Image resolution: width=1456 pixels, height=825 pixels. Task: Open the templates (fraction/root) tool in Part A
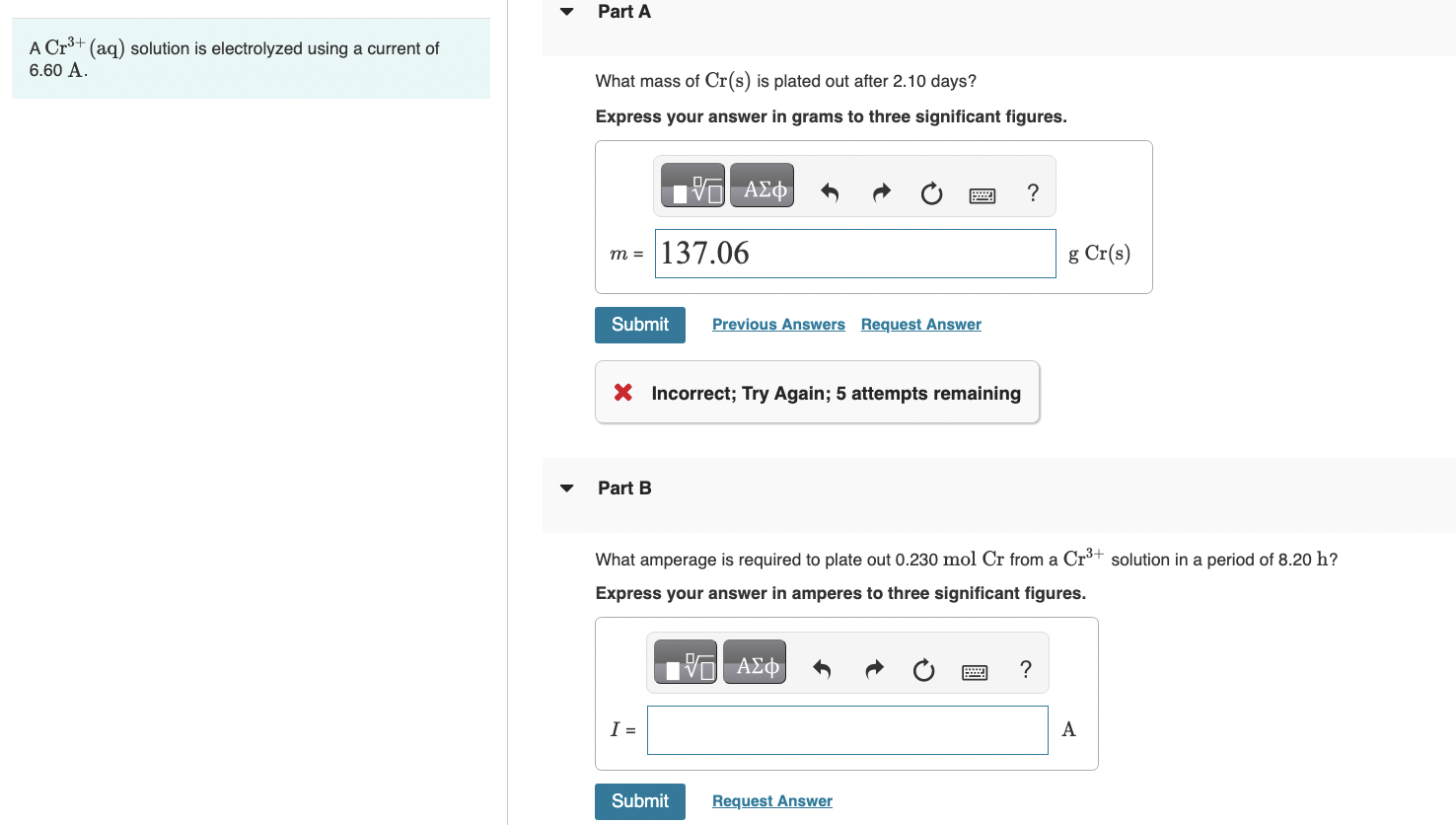pyautogui.click(x=692, y=186)
